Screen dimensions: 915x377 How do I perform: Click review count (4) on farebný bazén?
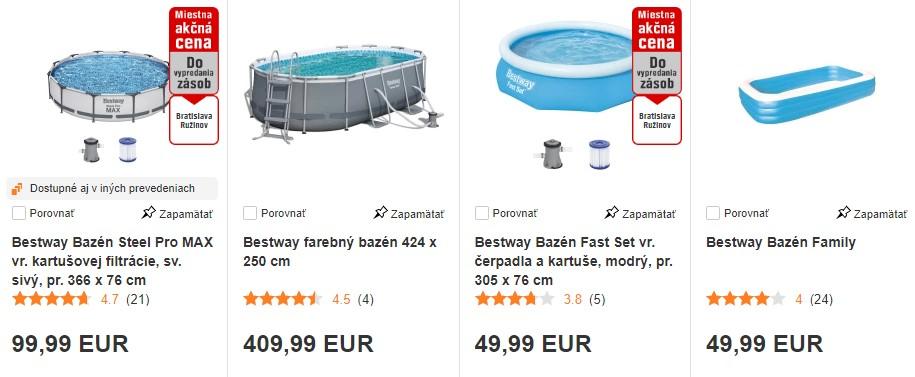365,299
